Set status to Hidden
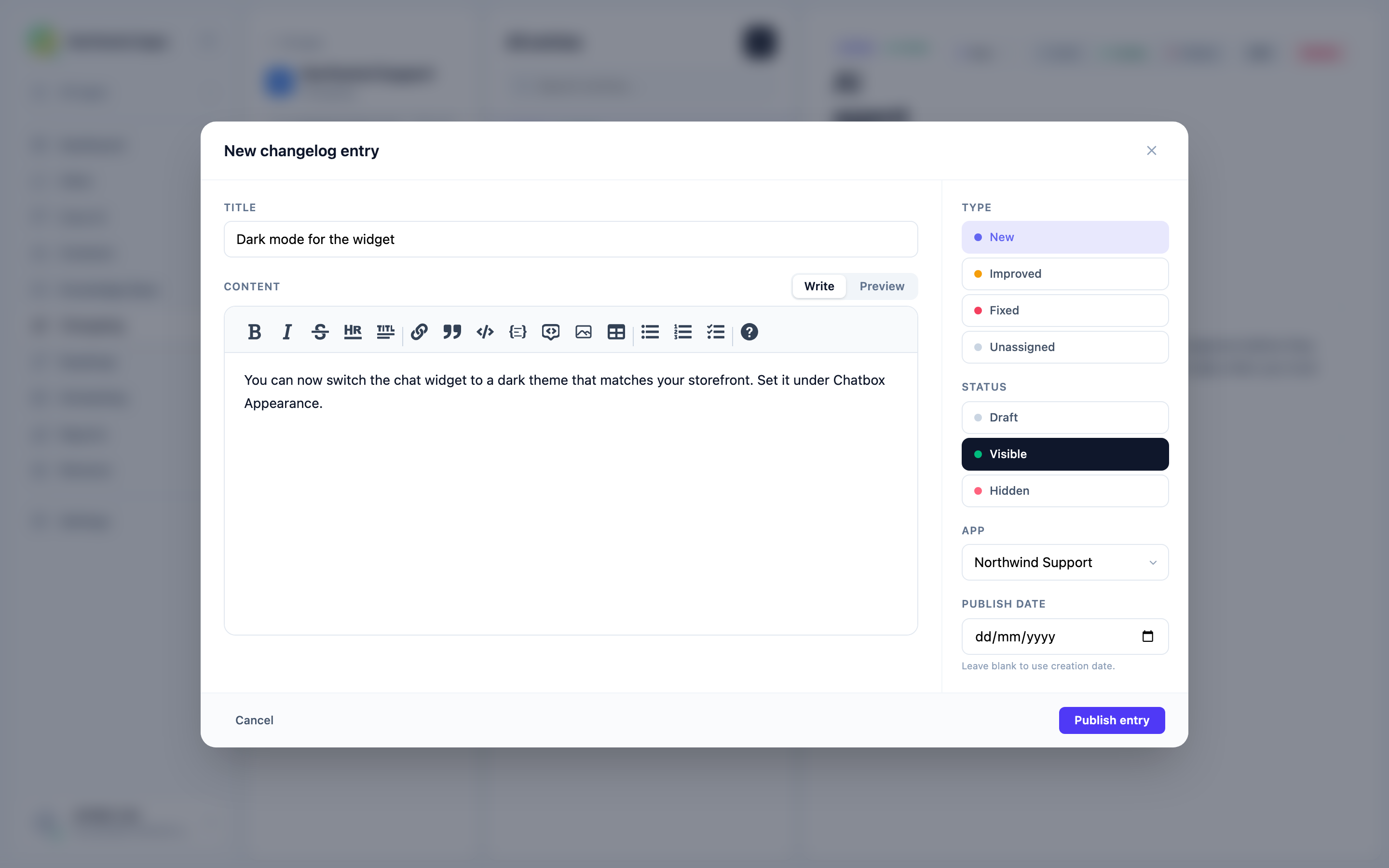Viewport: 1389px width, 868px height. pyautogui.click(x=1065, y=491)
